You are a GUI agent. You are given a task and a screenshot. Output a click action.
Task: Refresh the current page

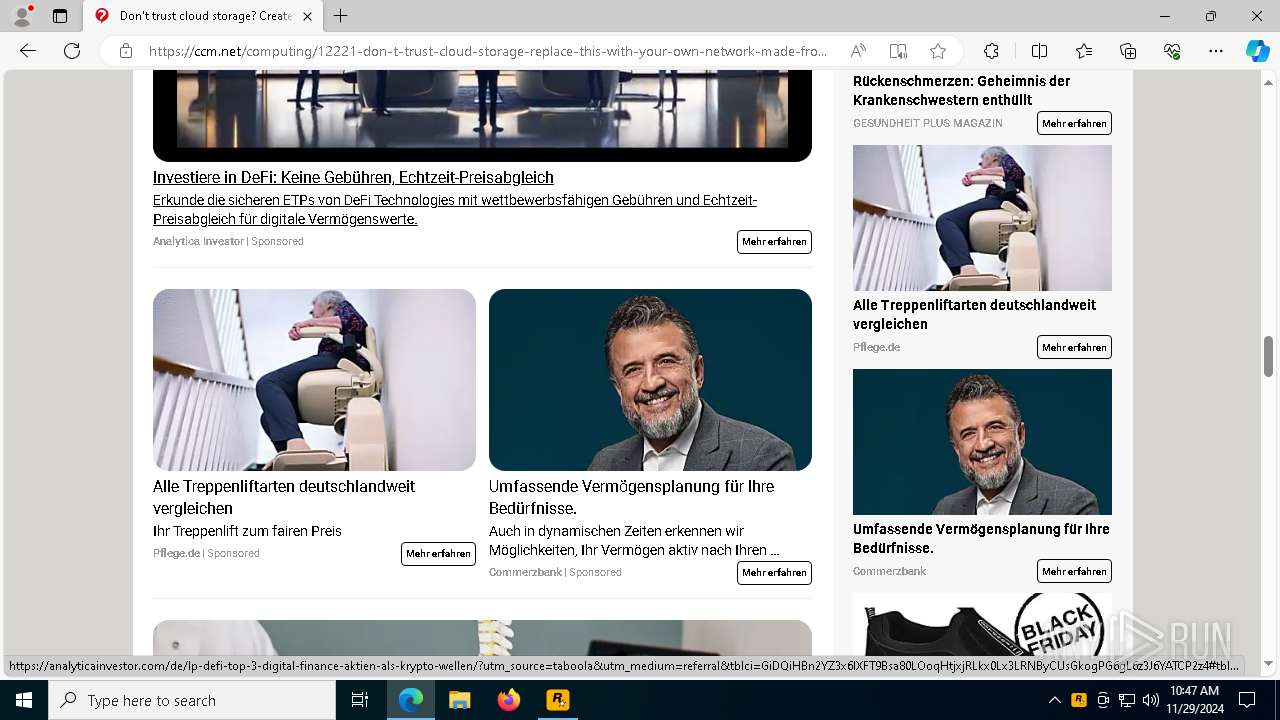pos(72,51)
